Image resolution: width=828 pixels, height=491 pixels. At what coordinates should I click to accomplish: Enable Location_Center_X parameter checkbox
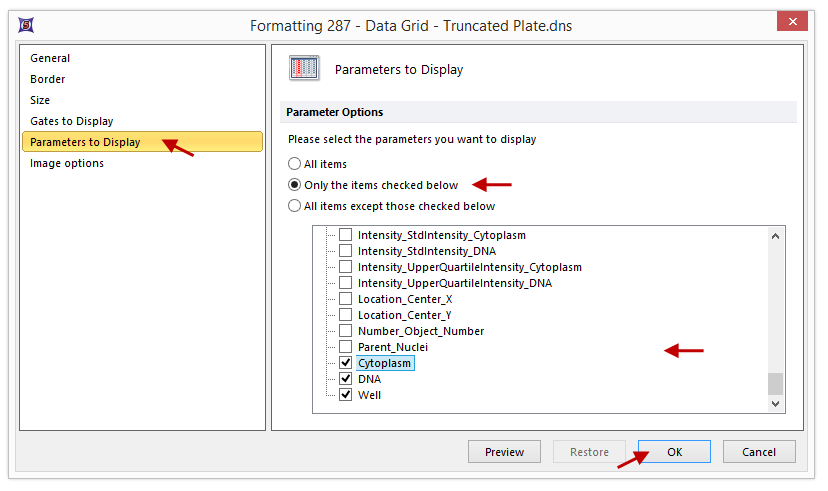tap(345, 299)
